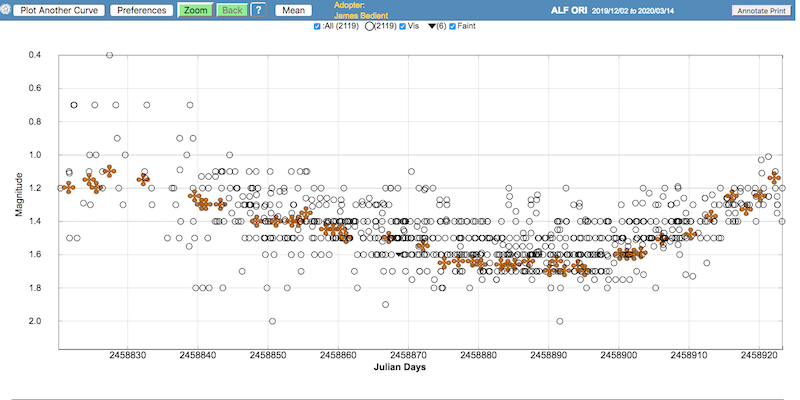Uncheck the Faint observations checkbox
Viewport: 800px width, 400px height.
(452, 26)
